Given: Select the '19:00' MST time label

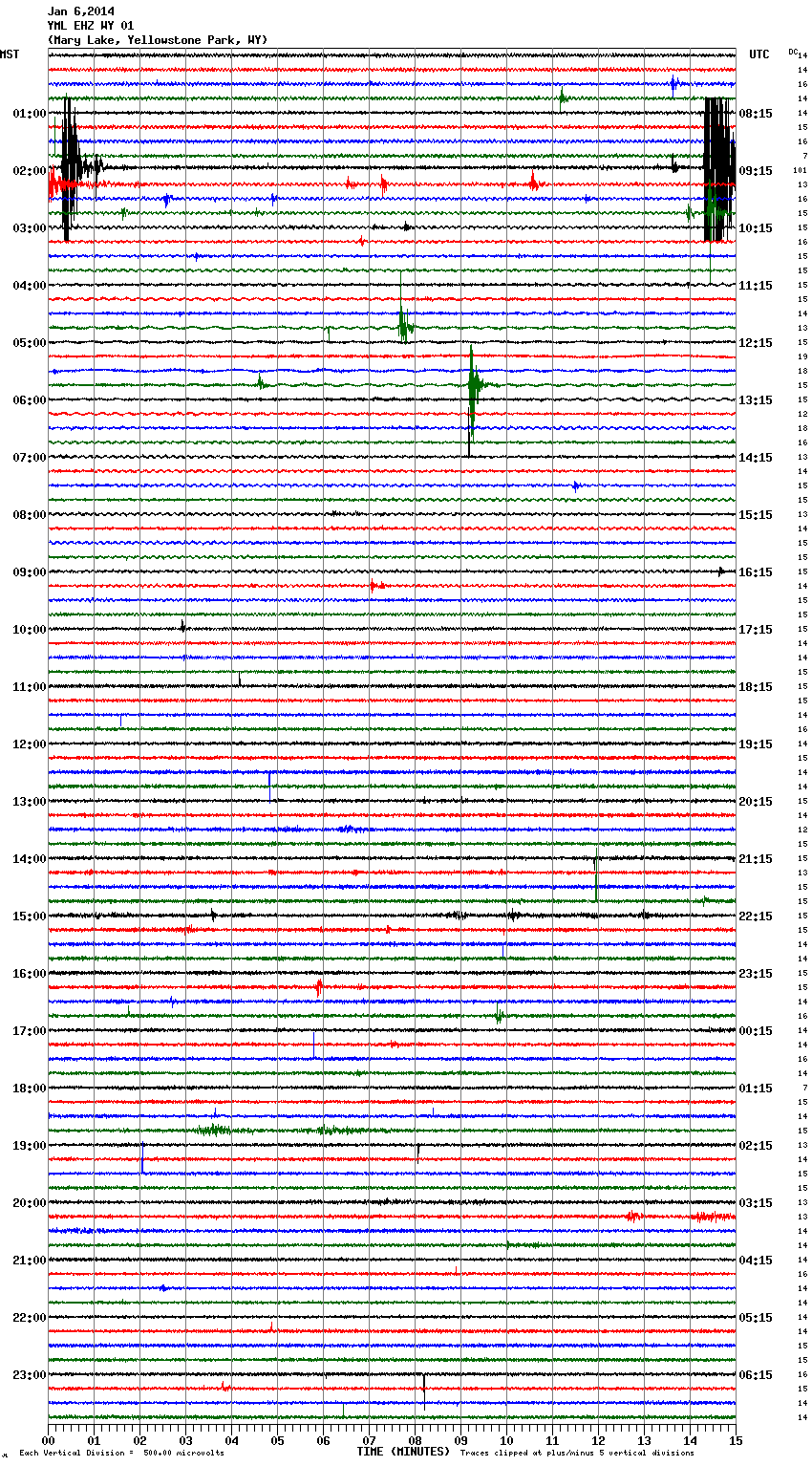Looking at the screenshot, I should click(x=29, y=1146).
